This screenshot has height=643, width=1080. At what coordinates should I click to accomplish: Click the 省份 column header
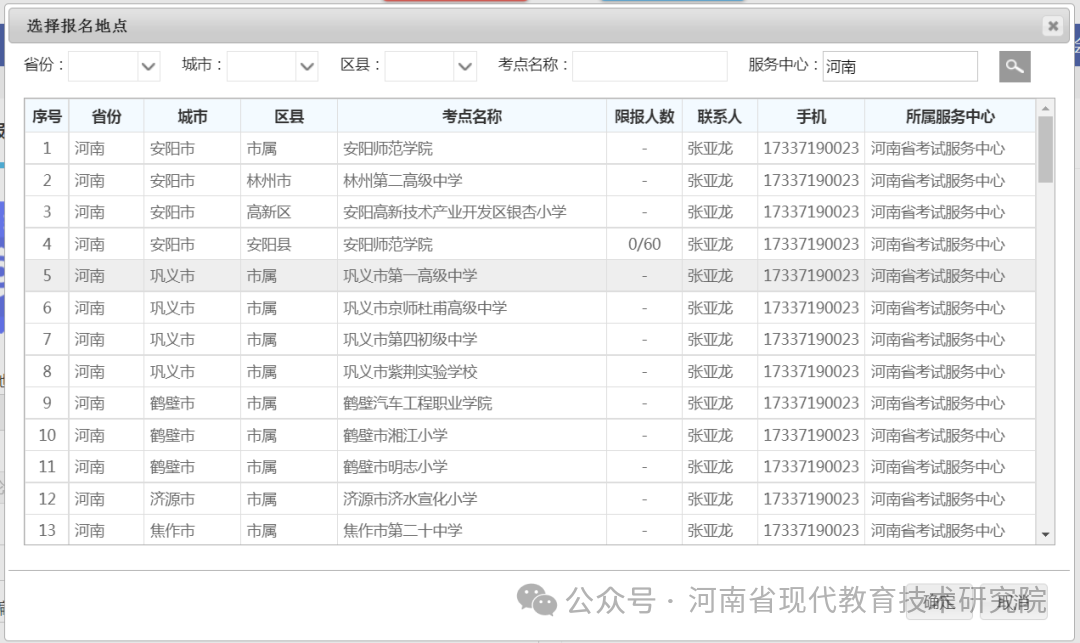click(107, 116)
